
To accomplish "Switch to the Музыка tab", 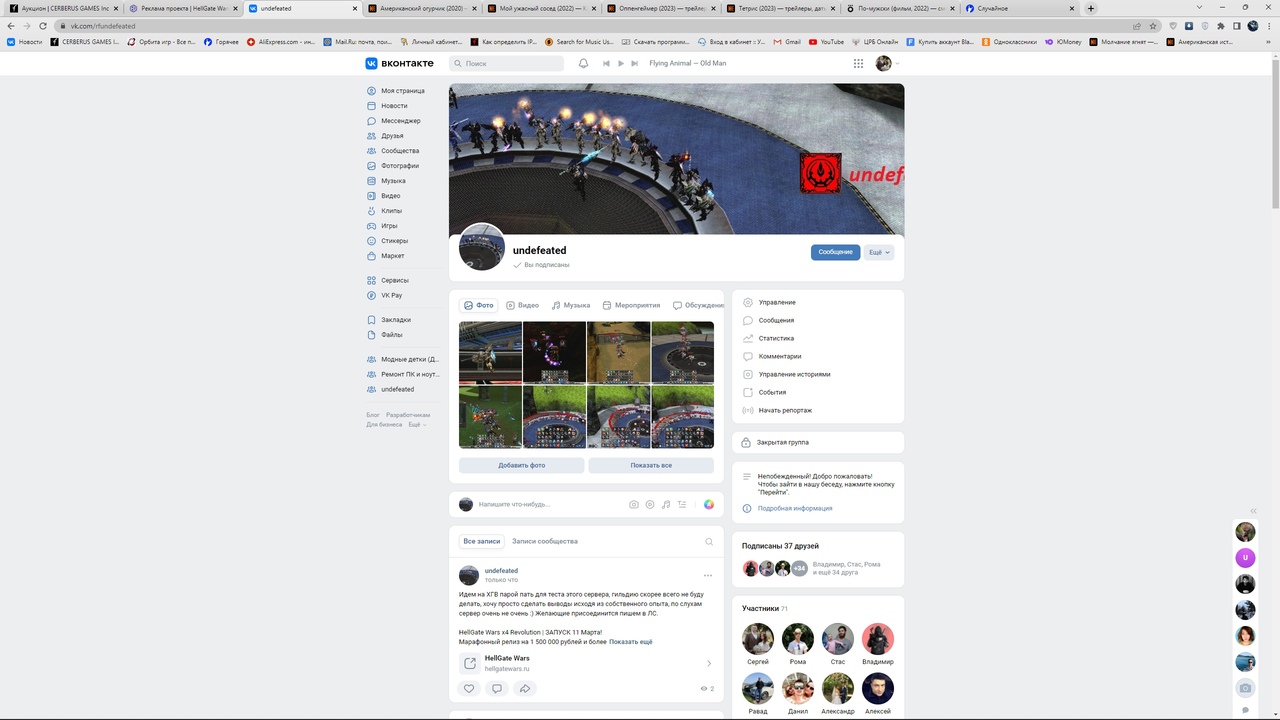I will point(571,305).
